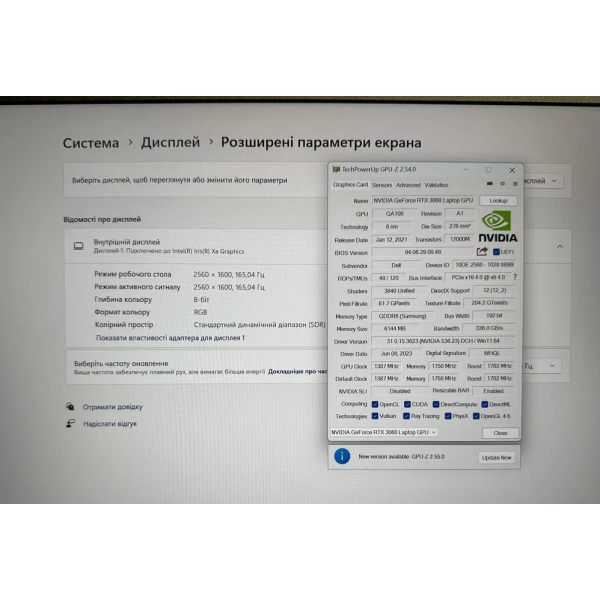The height and width of the screenshot is (600, 600).
Task: Click the internal display laptop icon
Action: 79,246
